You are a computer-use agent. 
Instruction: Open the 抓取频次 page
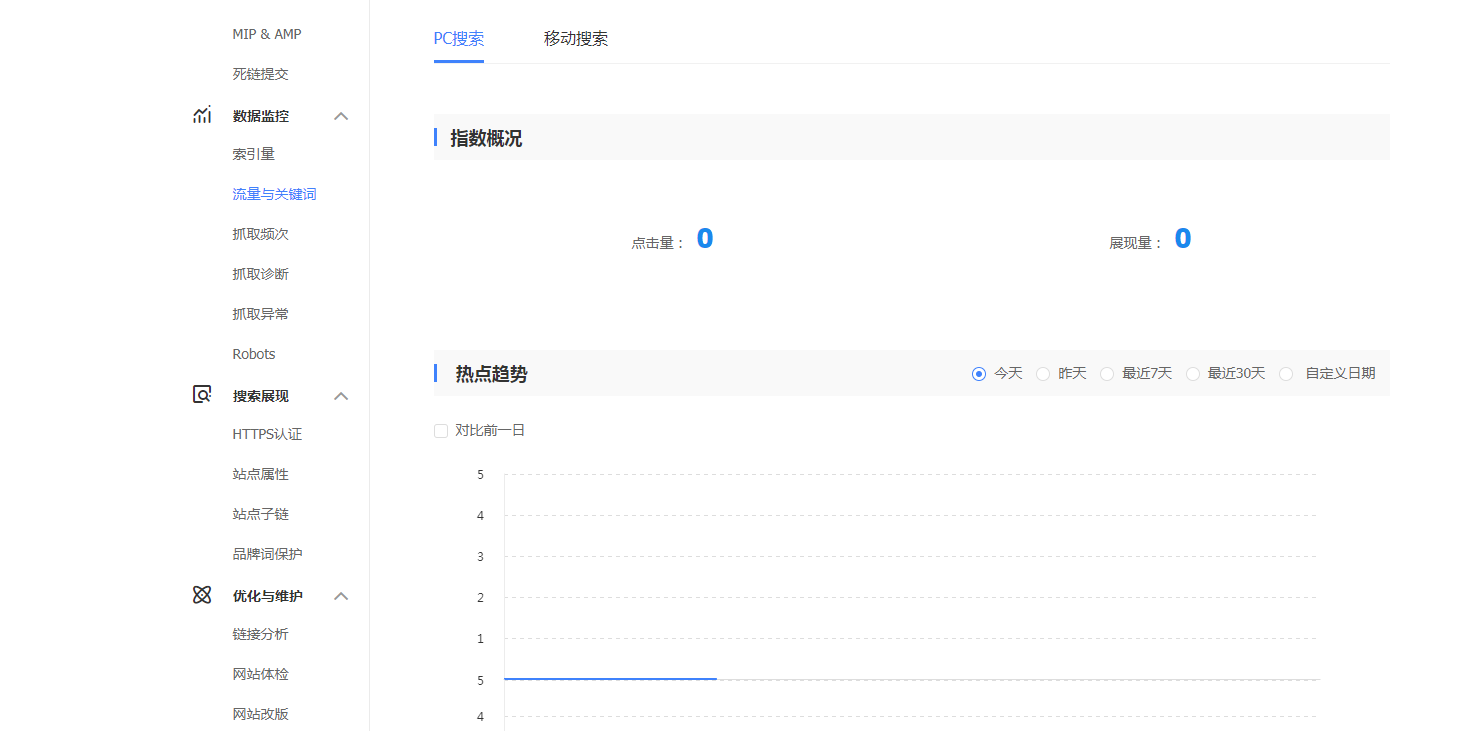[x=260, y=234]
